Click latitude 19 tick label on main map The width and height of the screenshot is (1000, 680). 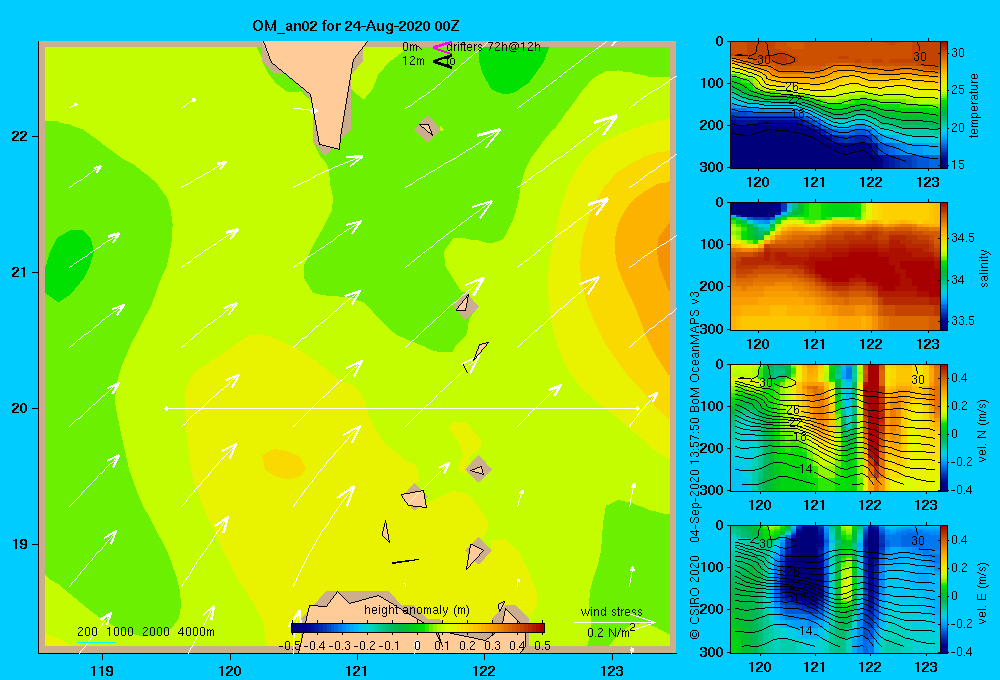point(20,544)
